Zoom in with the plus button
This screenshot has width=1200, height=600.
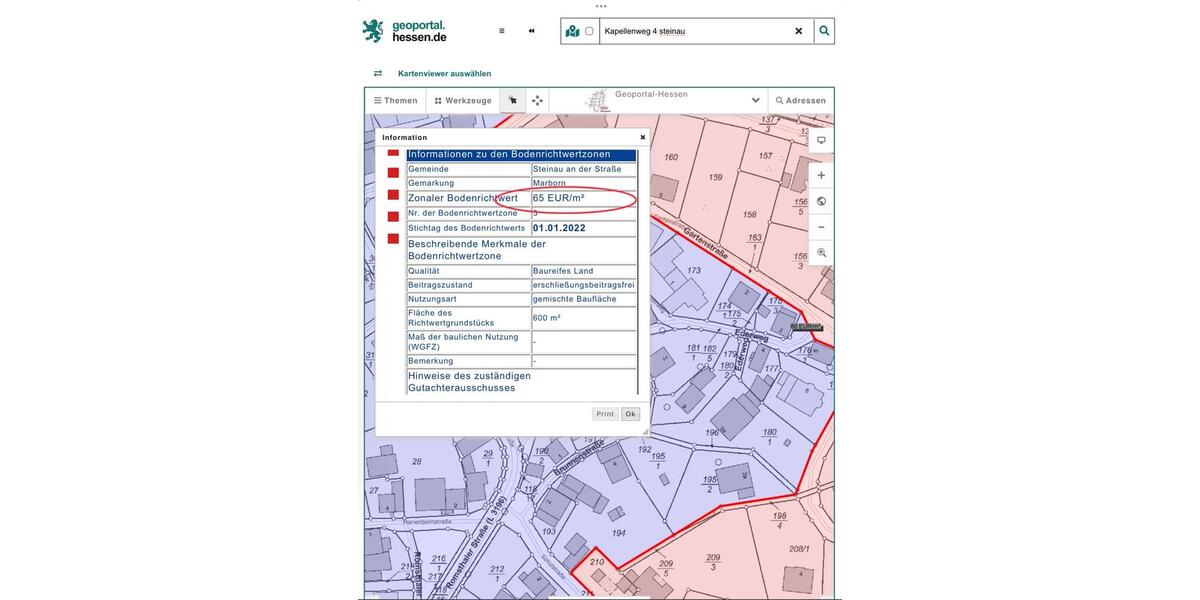click(821, 175)
